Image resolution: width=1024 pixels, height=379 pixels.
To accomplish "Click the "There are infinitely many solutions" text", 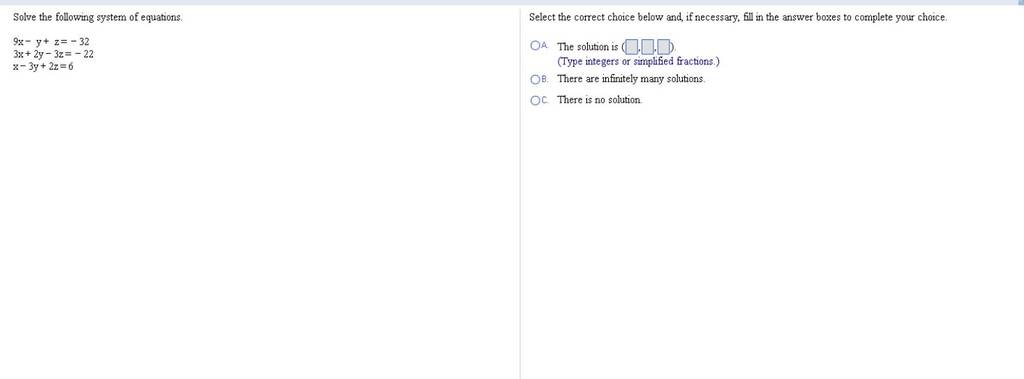I will click(x=632, y=79).
